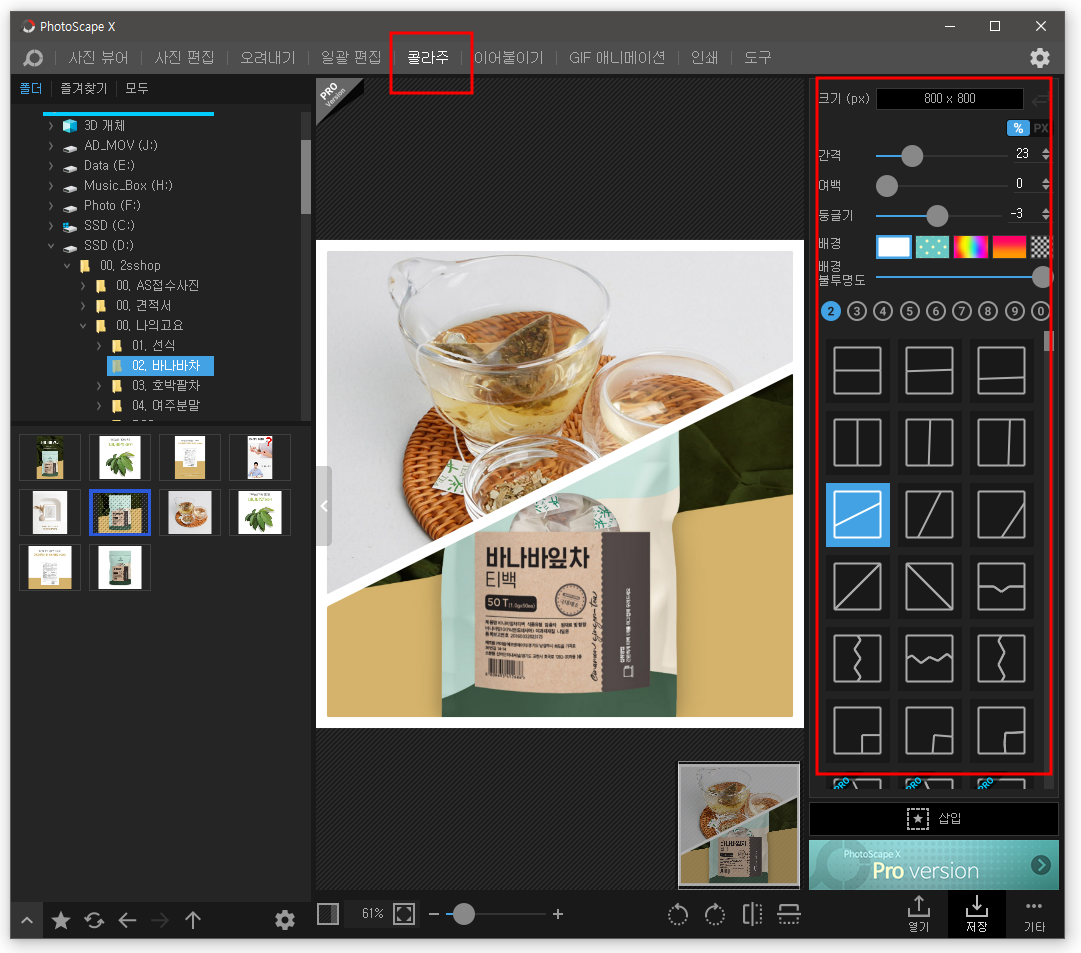Click the fit-to-screen zoom icon

404,914
